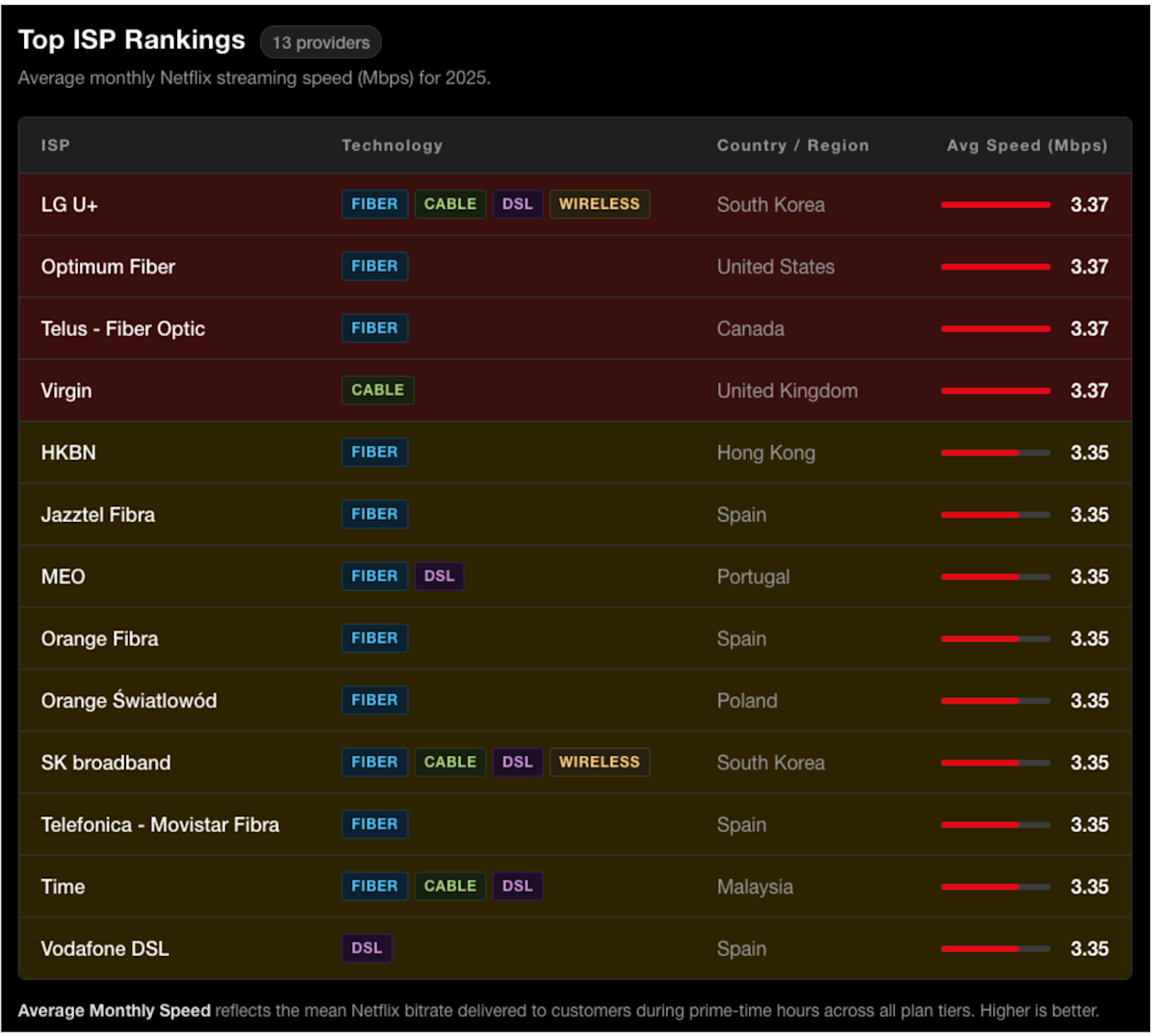
Task: Click the 13 providers badge
Action: pos(321,42)
